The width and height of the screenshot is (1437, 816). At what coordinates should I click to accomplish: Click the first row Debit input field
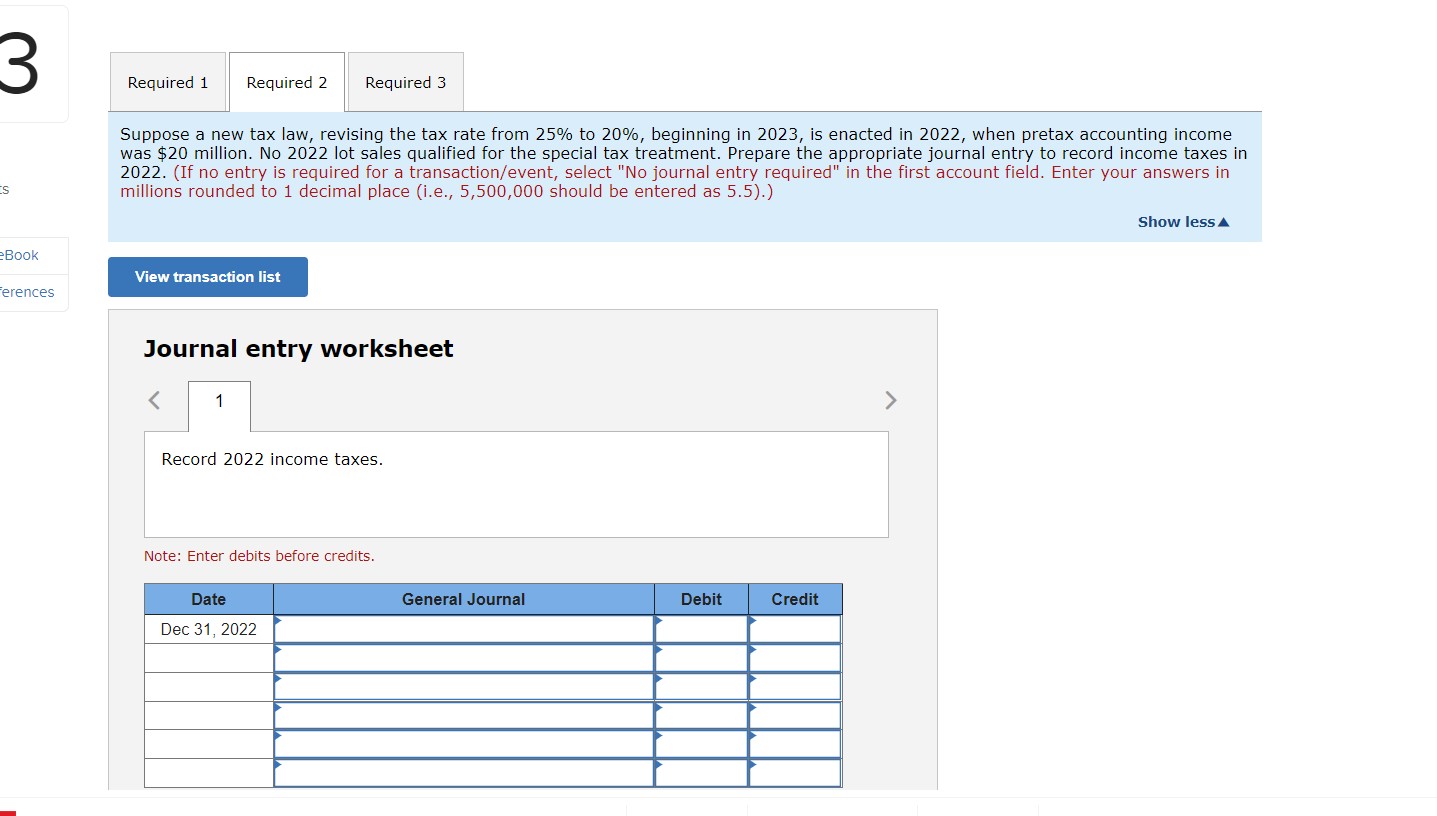(x=701, y=629)
